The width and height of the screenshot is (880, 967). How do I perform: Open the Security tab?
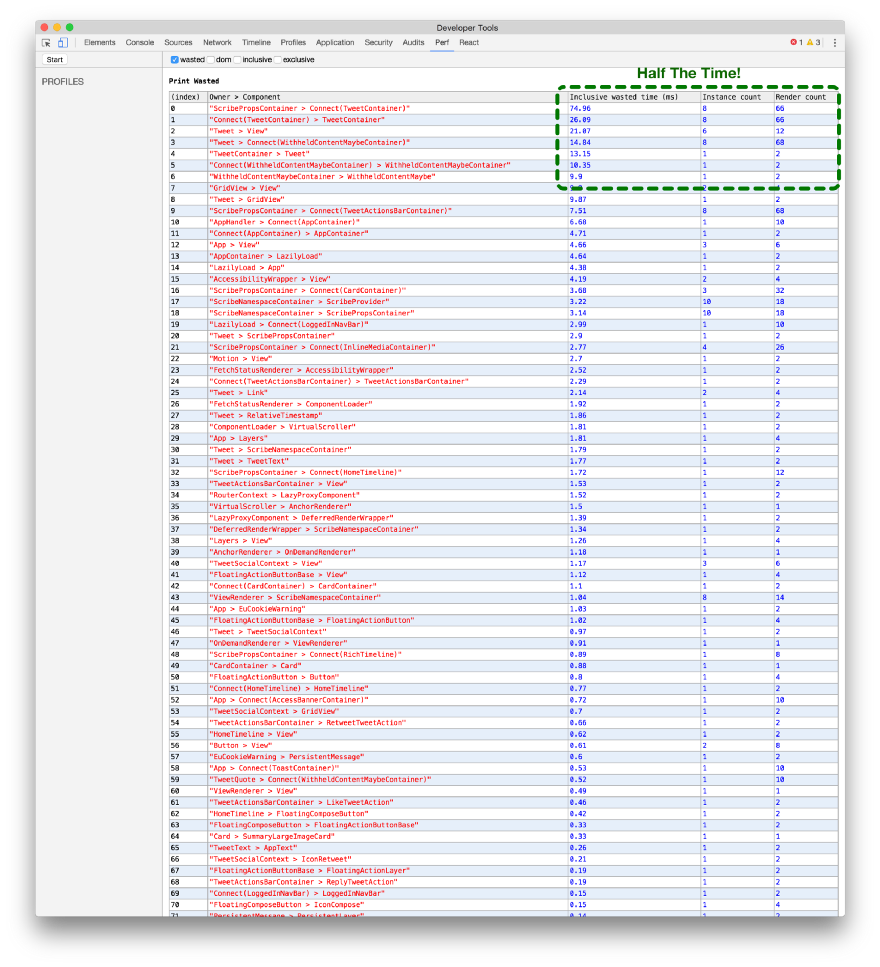[378, 43]
